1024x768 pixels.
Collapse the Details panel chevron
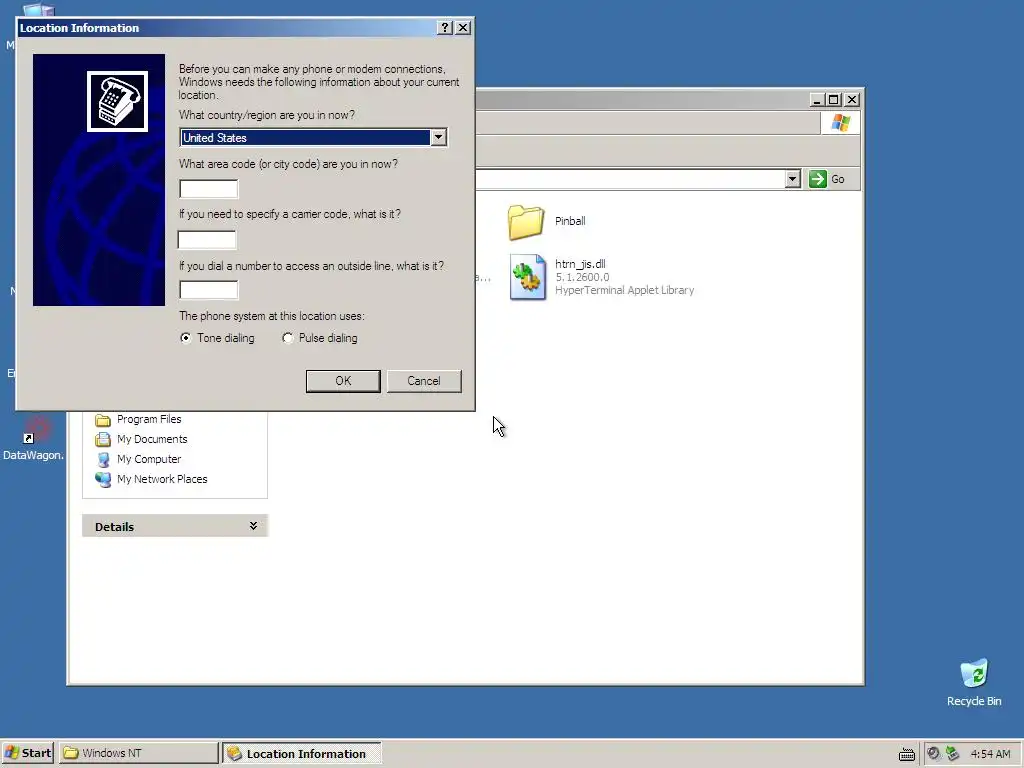253,526
